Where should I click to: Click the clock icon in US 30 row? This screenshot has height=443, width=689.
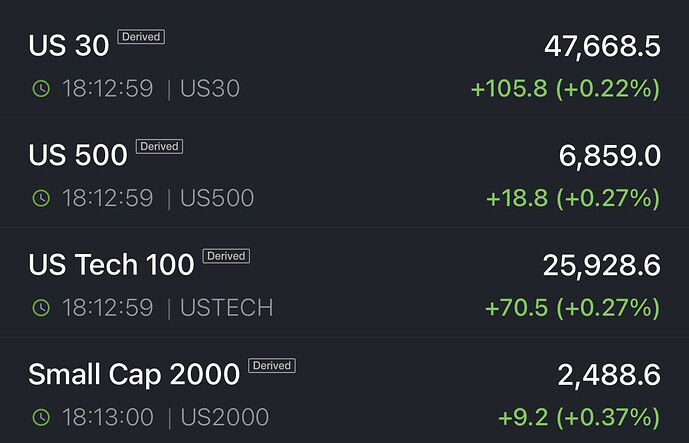tap(41, 89)
